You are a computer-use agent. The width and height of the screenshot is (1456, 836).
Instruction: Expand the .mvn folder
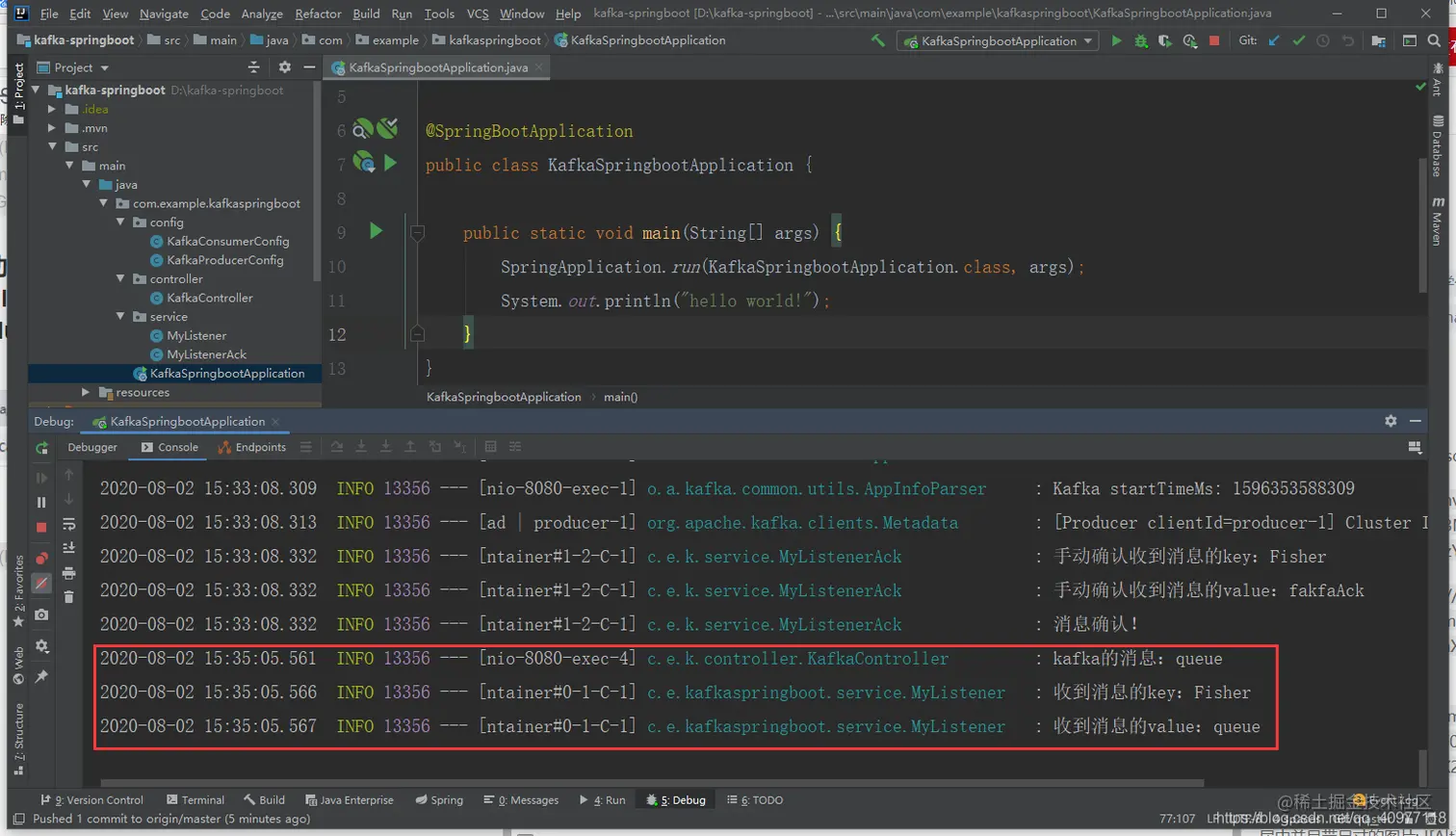click(53, 128)
